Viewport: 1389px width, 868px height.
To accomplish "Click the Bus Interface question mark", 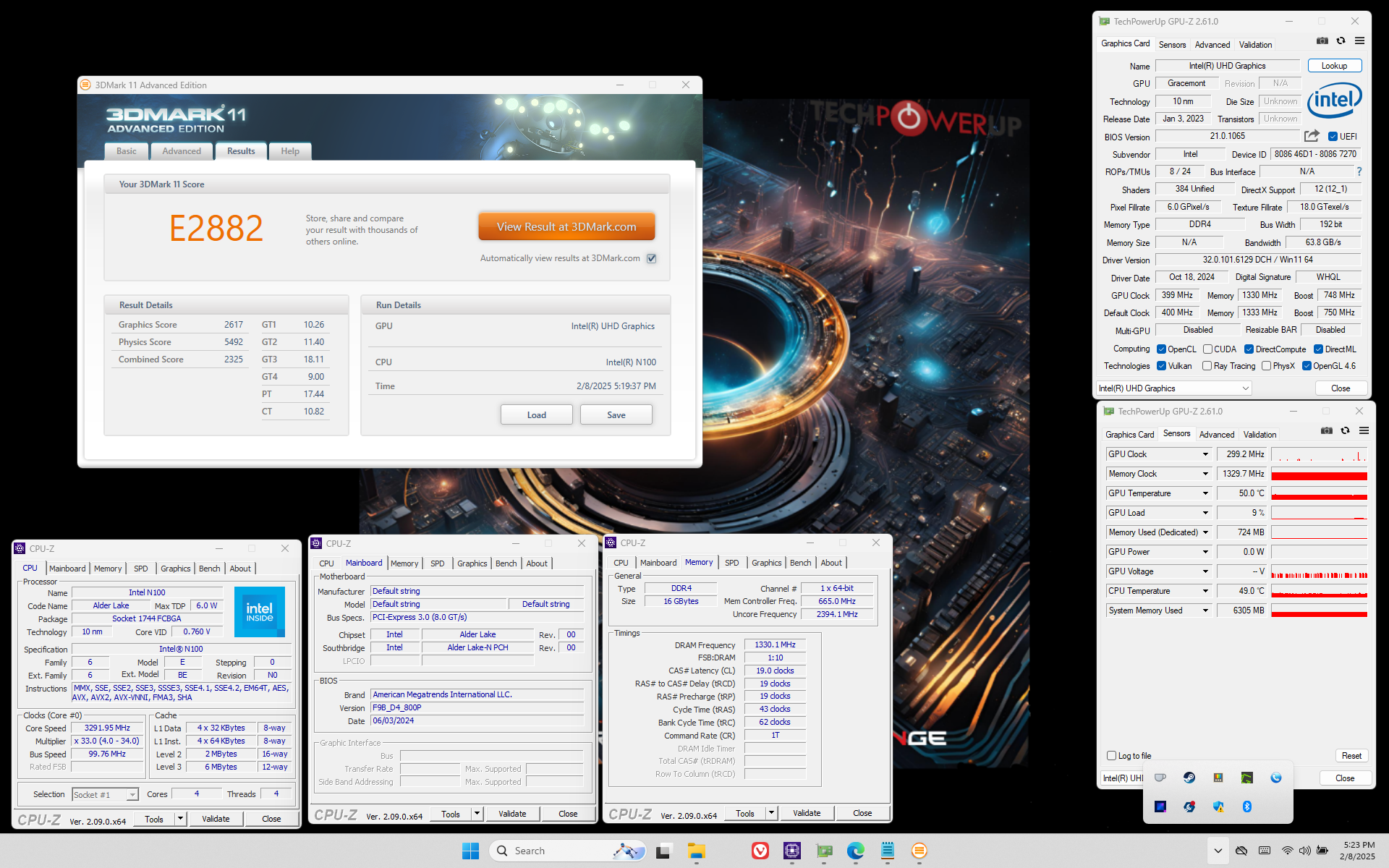I will coord(1359,171).
